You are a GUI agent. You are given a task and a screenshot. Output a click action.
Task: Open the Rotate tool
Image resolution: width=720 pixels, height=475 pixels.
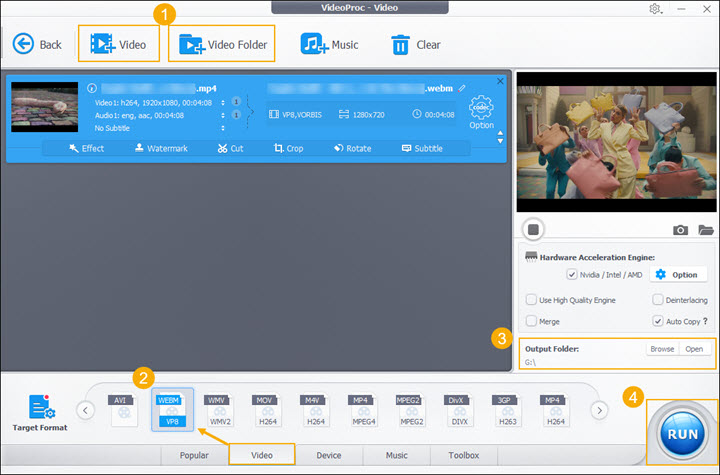coord(353,148)
